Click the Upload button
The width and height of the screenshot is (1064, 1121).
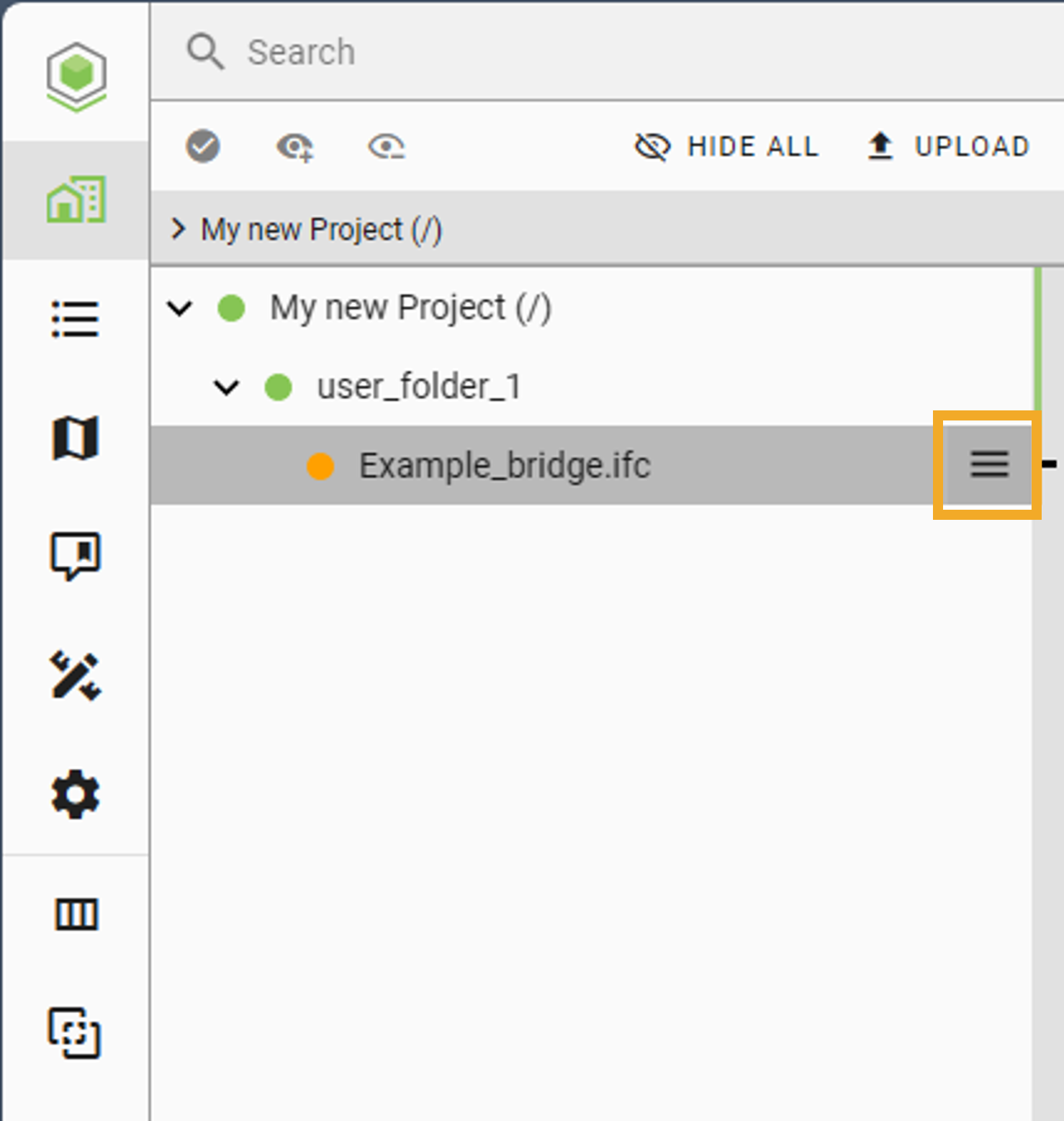(949, 147)
